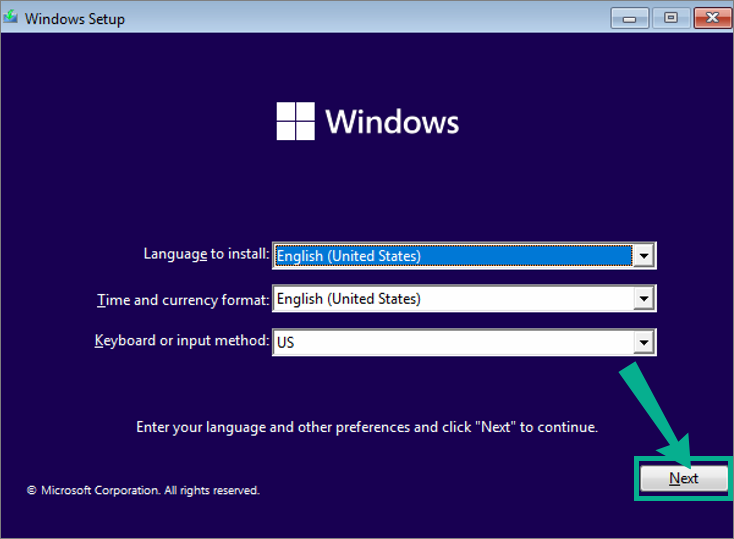Viewport: 734px width, 539px height.
Task: Click the 'Keyboard or input method:' label
Action: (x=182, y=340)
